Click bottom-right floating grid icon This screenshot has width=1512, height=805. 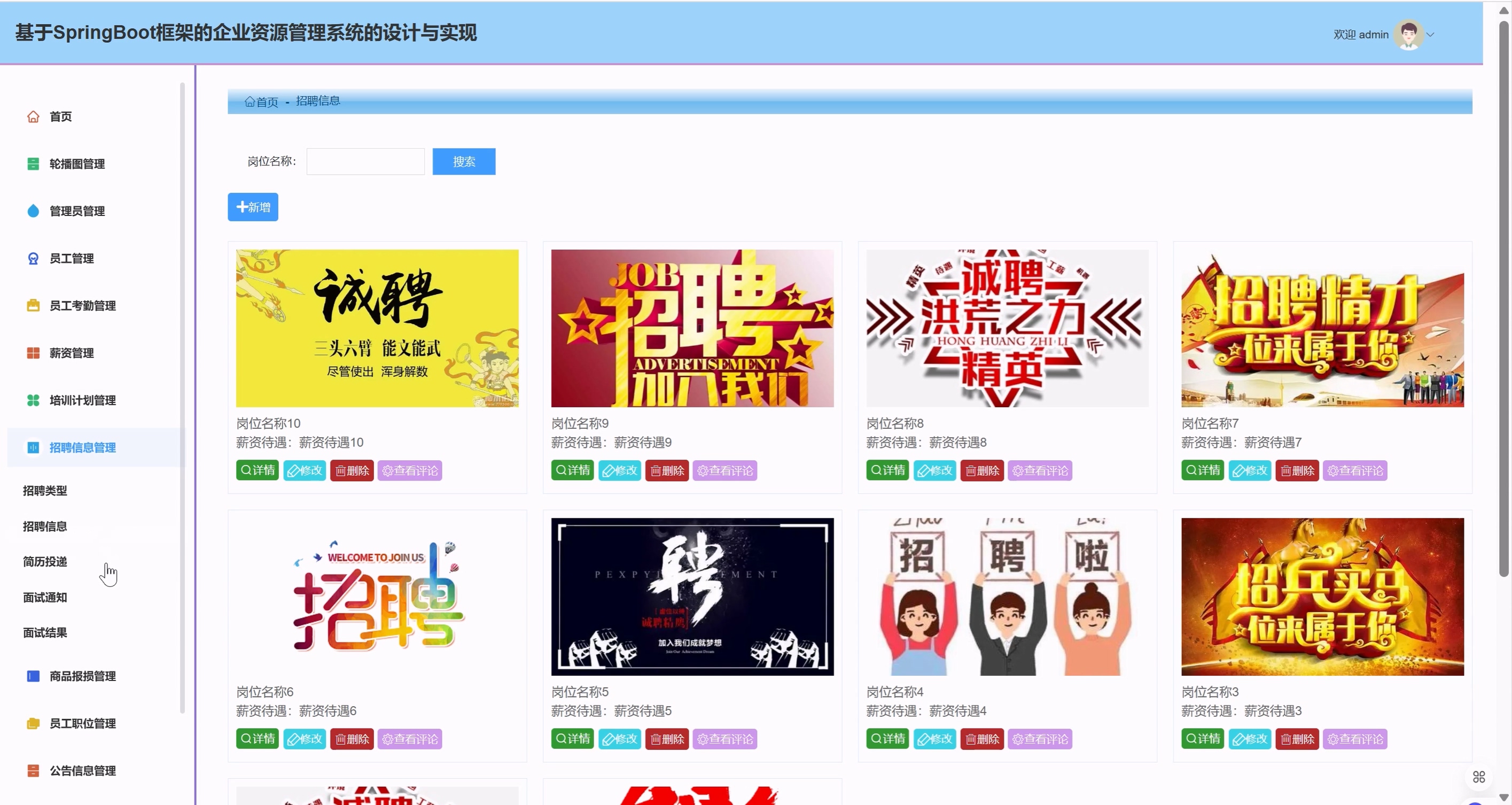[1478, 777]
